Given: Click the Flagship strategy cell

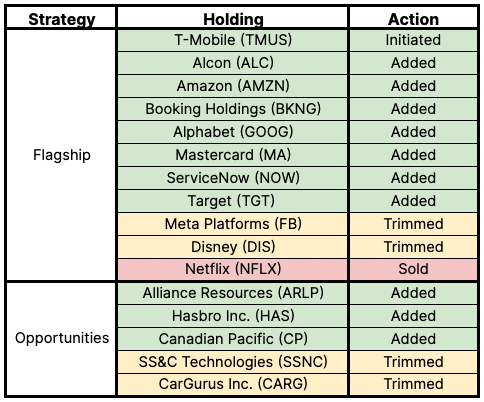Looking at the screenshot, I should (x=62, y=155).
